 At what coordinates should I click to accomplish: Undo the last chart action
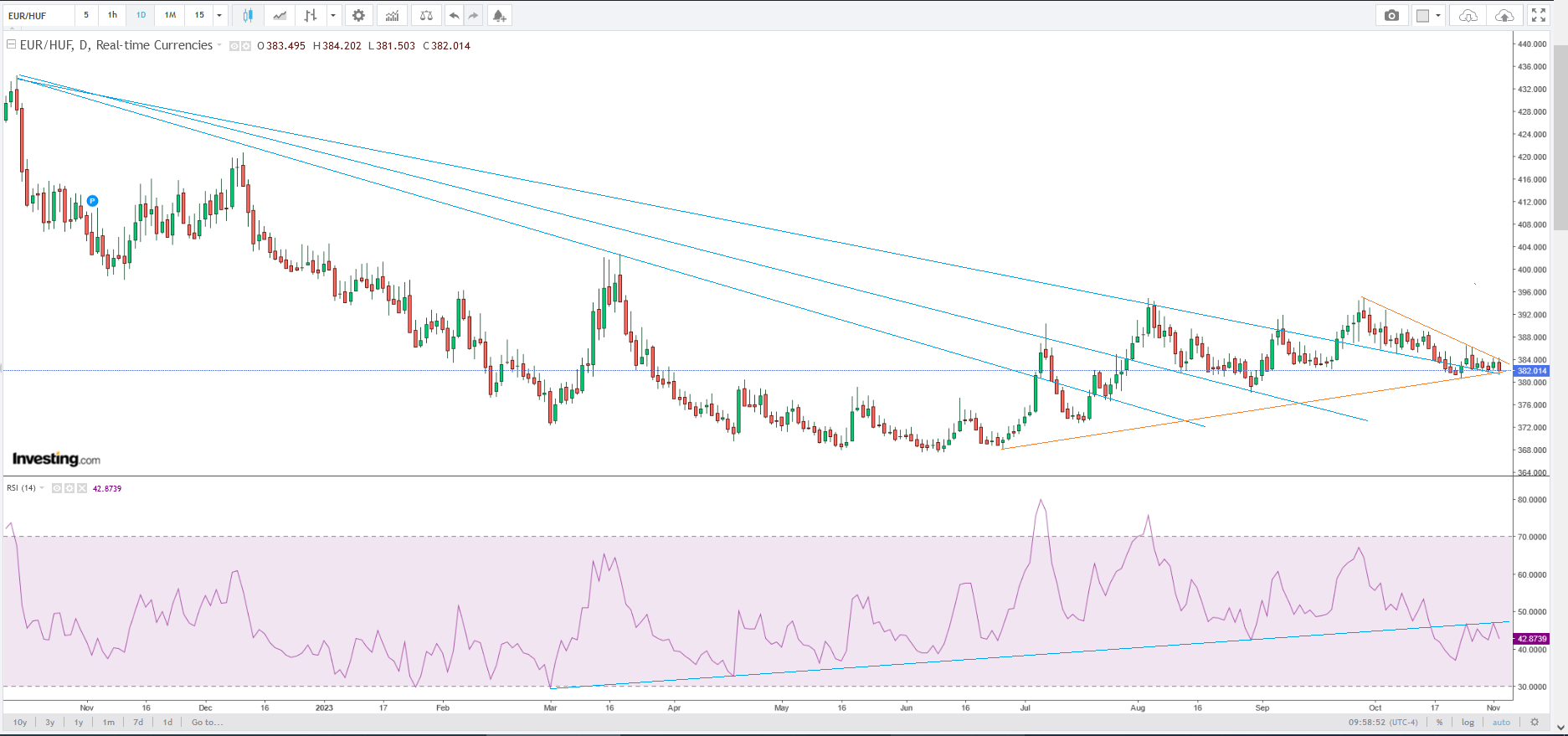pos(454,15)
